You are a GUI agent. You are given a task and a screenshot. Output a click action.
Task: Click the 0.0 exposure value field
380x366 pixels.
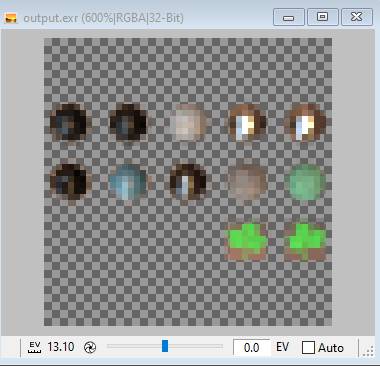coord(251,347)
